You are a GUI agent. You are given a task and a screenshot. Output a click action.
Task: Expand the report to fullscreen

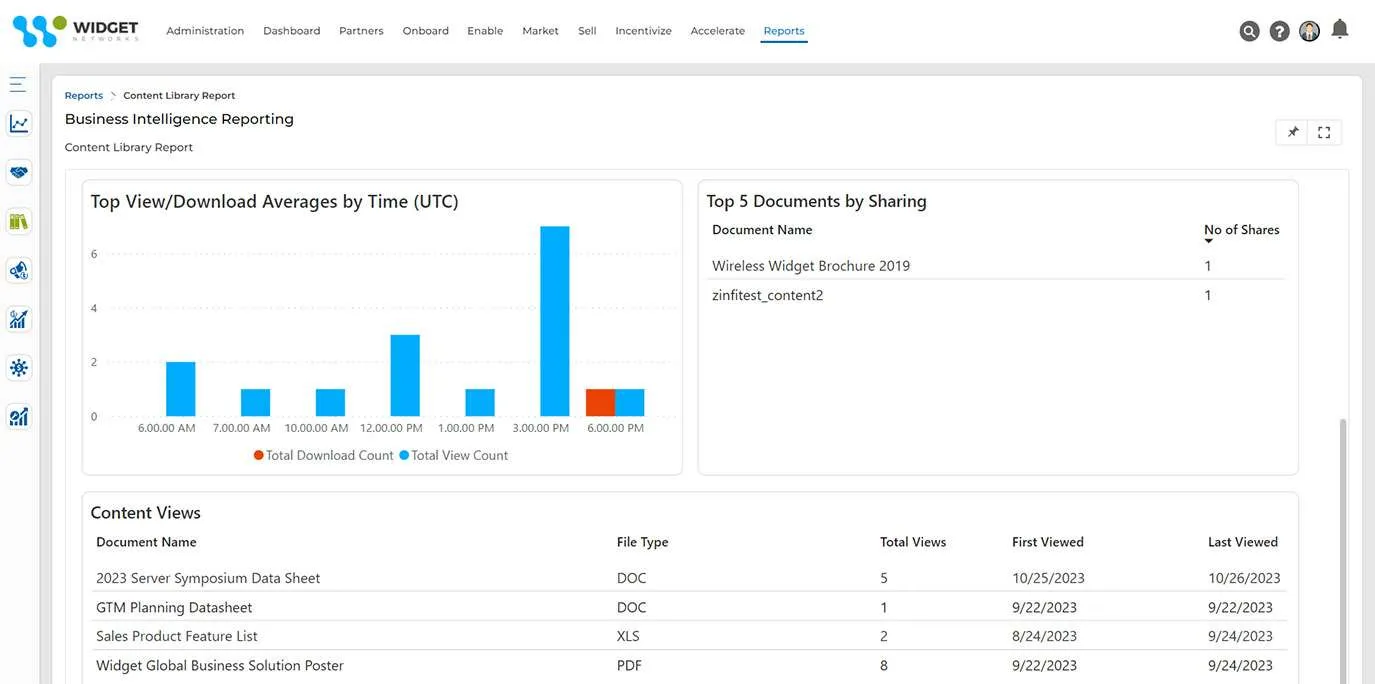click(x=1324, y=132)
